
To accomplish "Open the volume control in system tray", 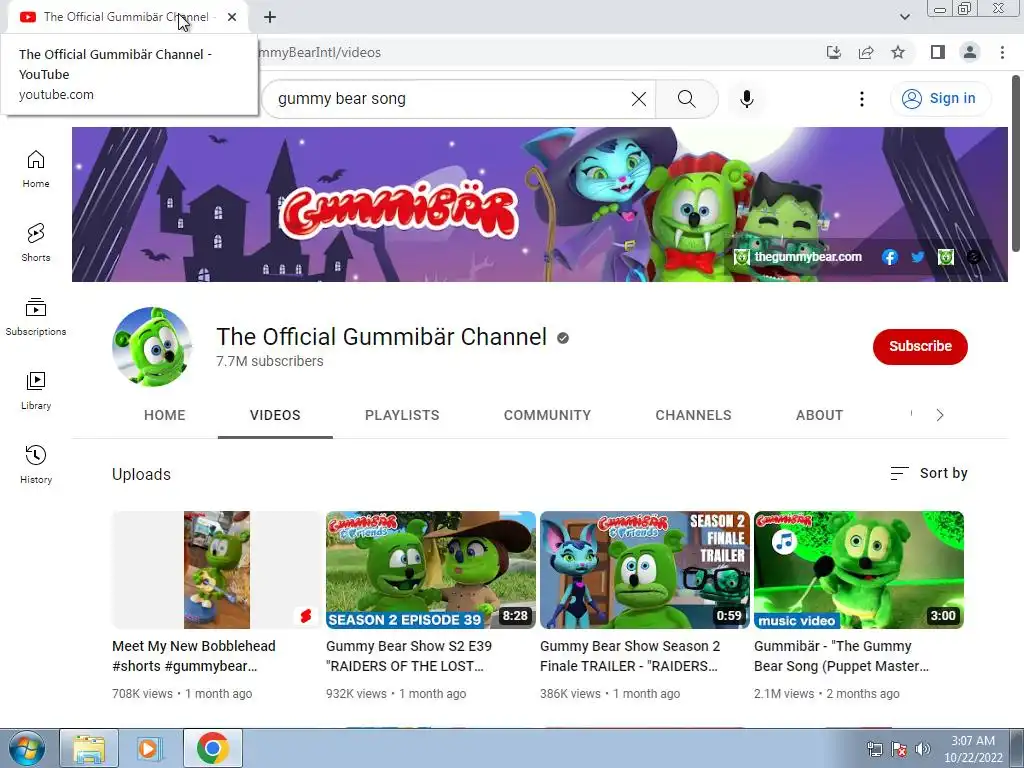I will [923, 749].
